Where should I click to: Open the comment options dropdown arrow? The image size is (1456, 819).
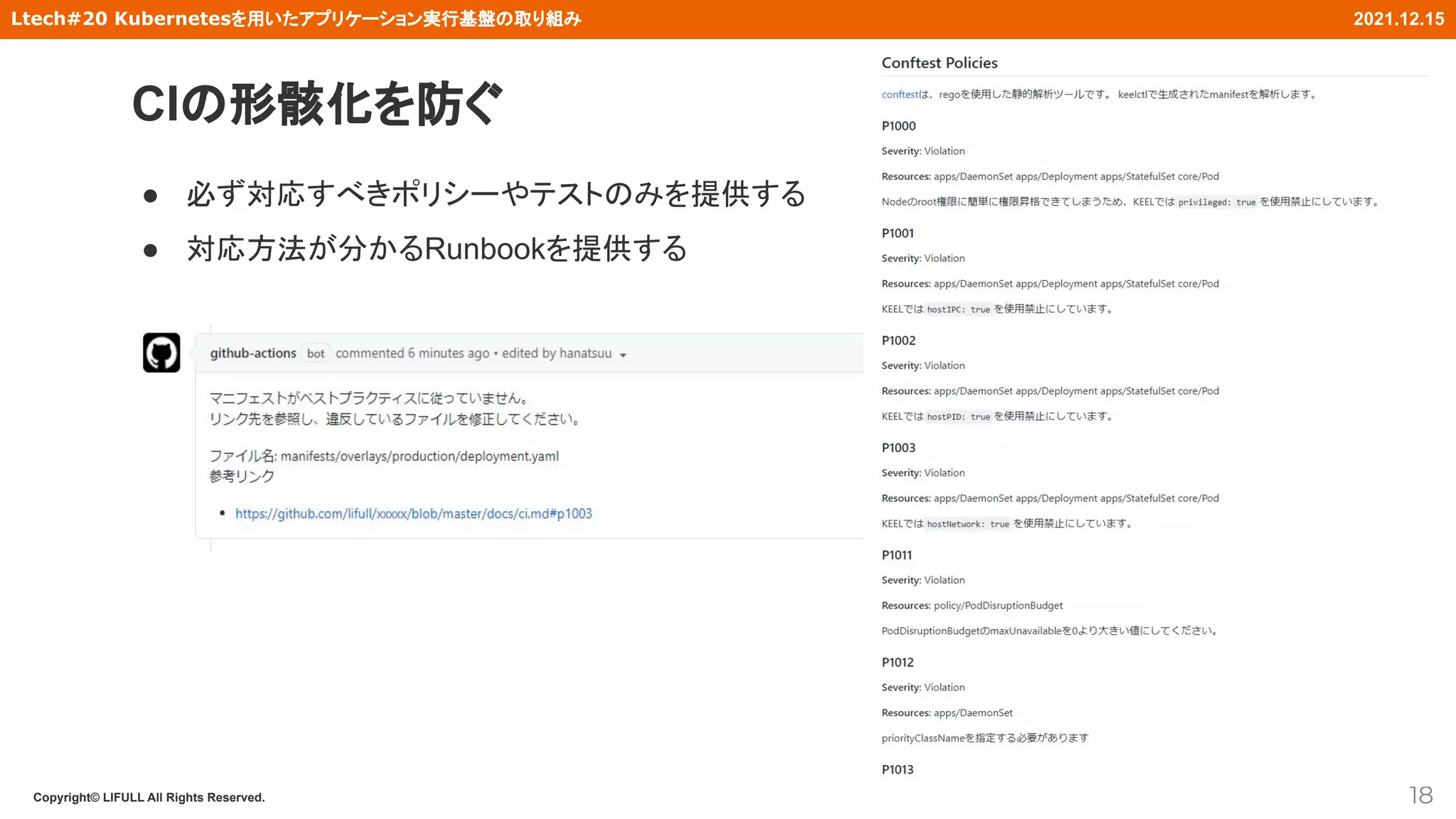623,355
